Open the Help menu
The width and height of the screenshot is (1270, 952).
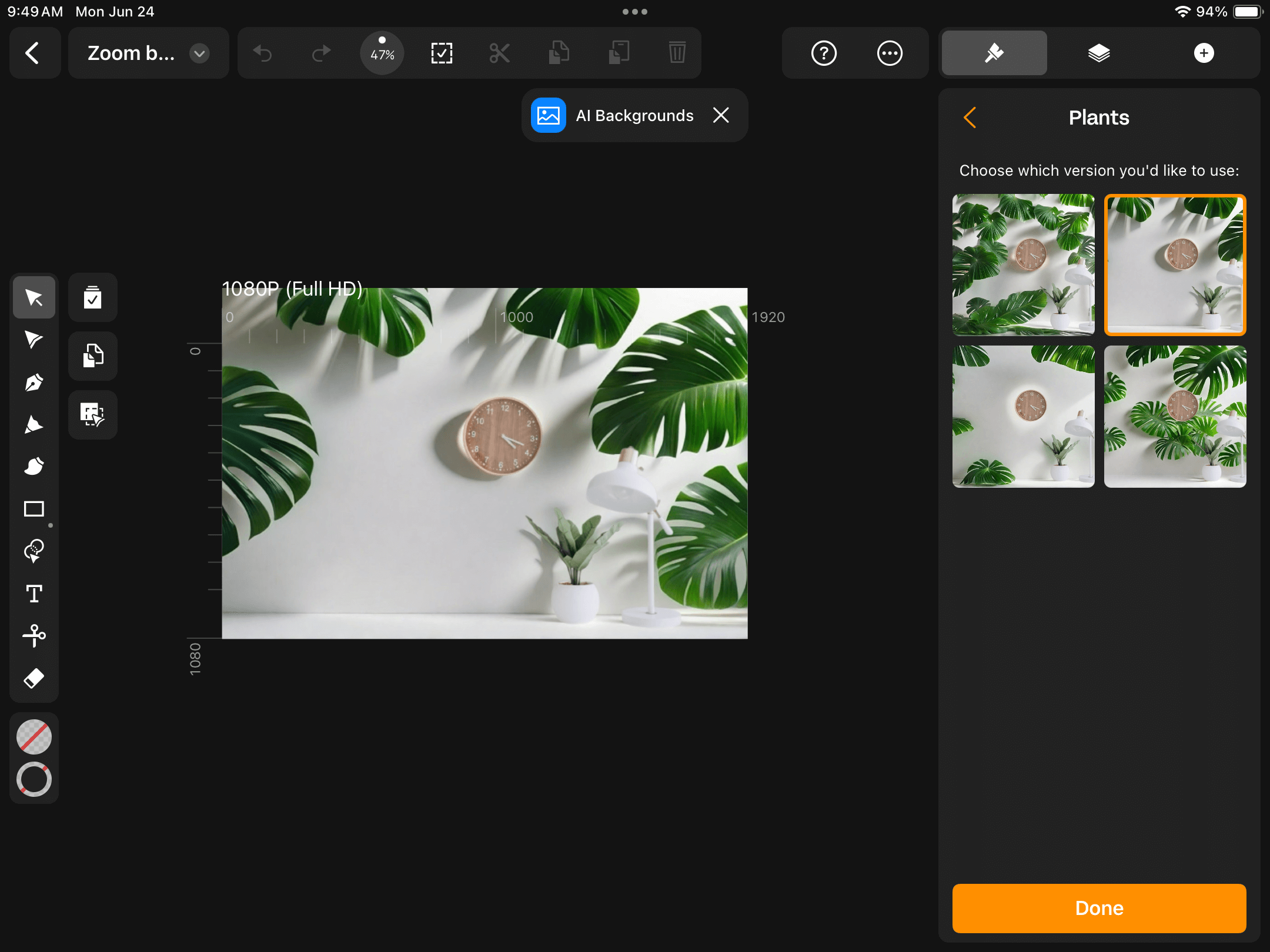click(x=824, y=53)
